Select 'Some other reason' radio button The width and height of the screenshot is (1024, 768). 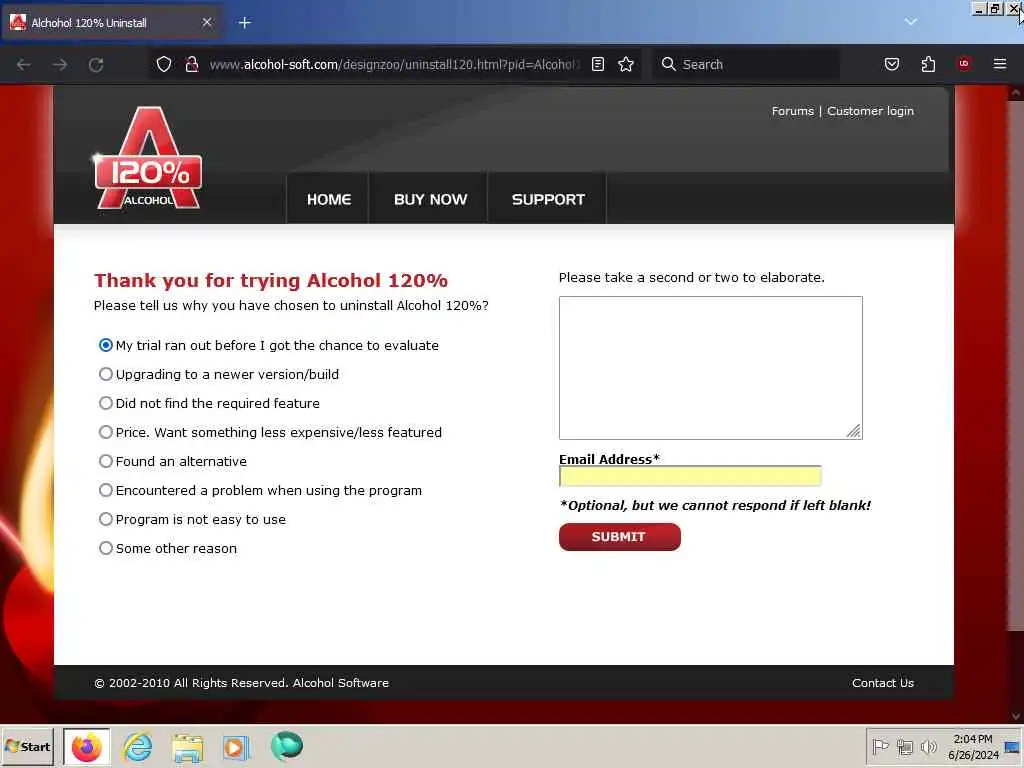[x=106, y=548]
